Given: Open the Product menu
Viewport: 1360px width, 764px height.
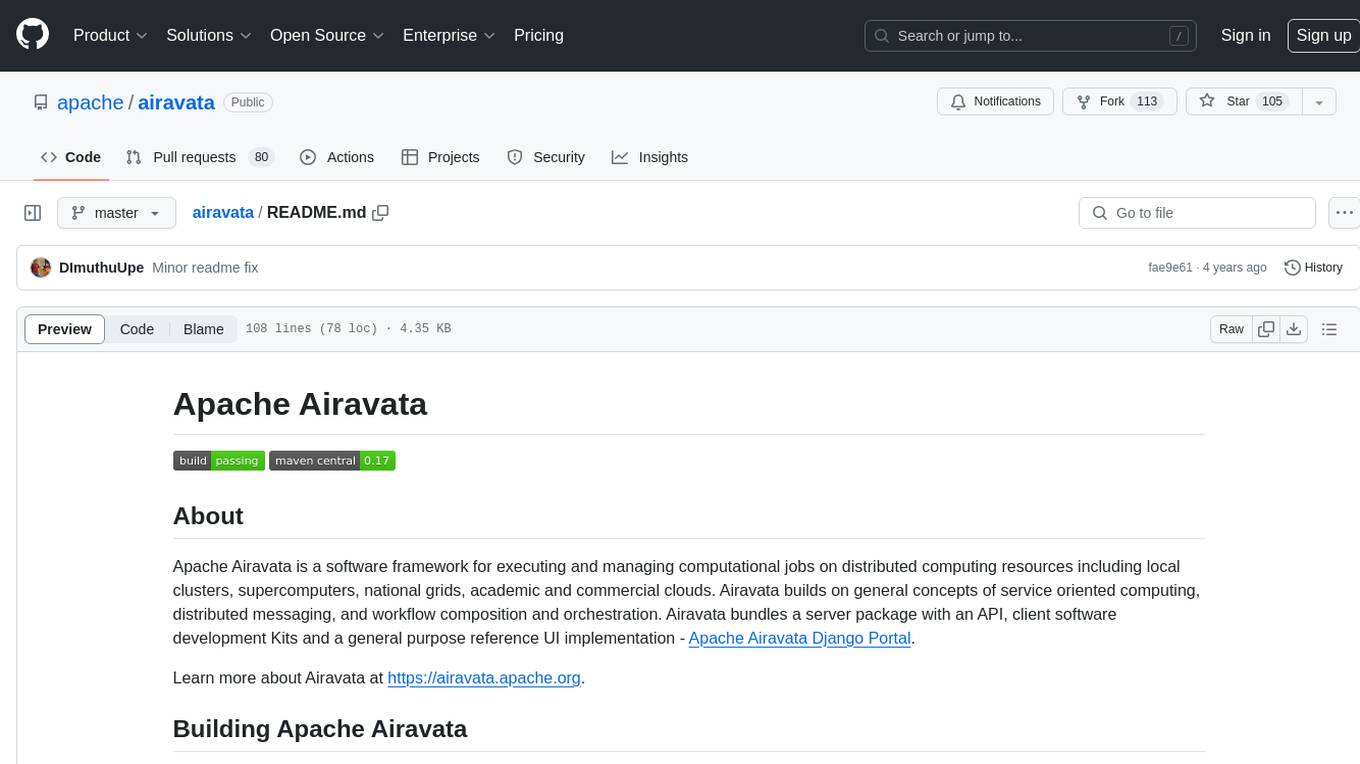Looking at the screenshot, I should [110, 35].
